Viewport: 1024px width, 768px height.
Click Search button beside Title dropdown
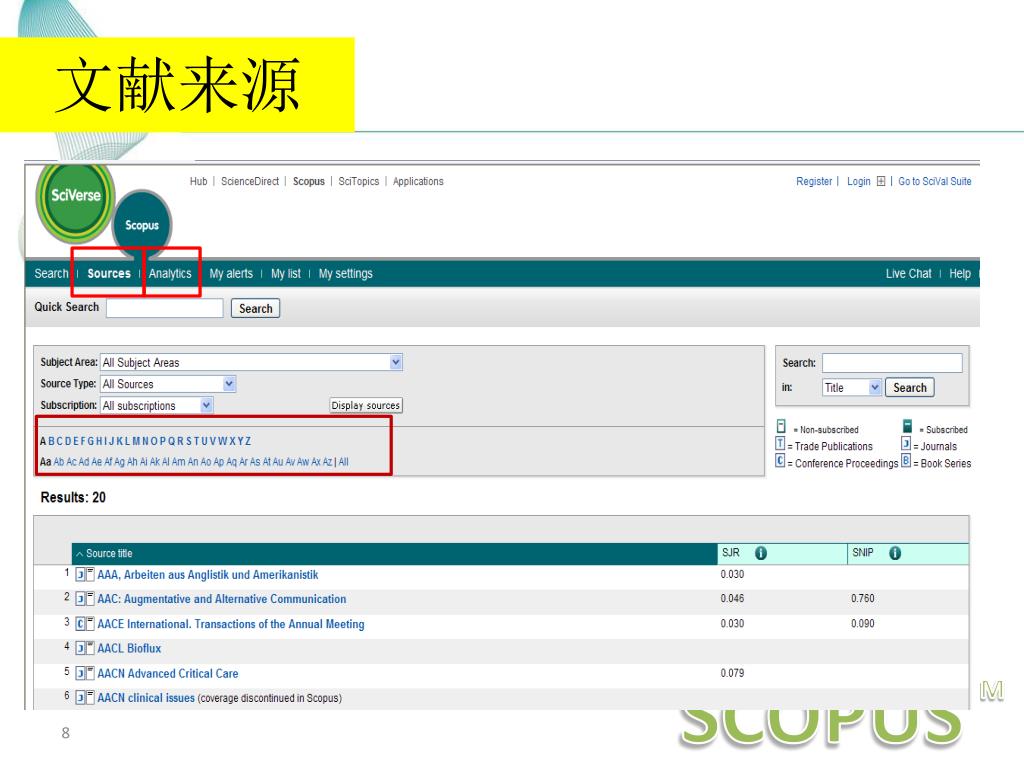(x=910, y=387)
